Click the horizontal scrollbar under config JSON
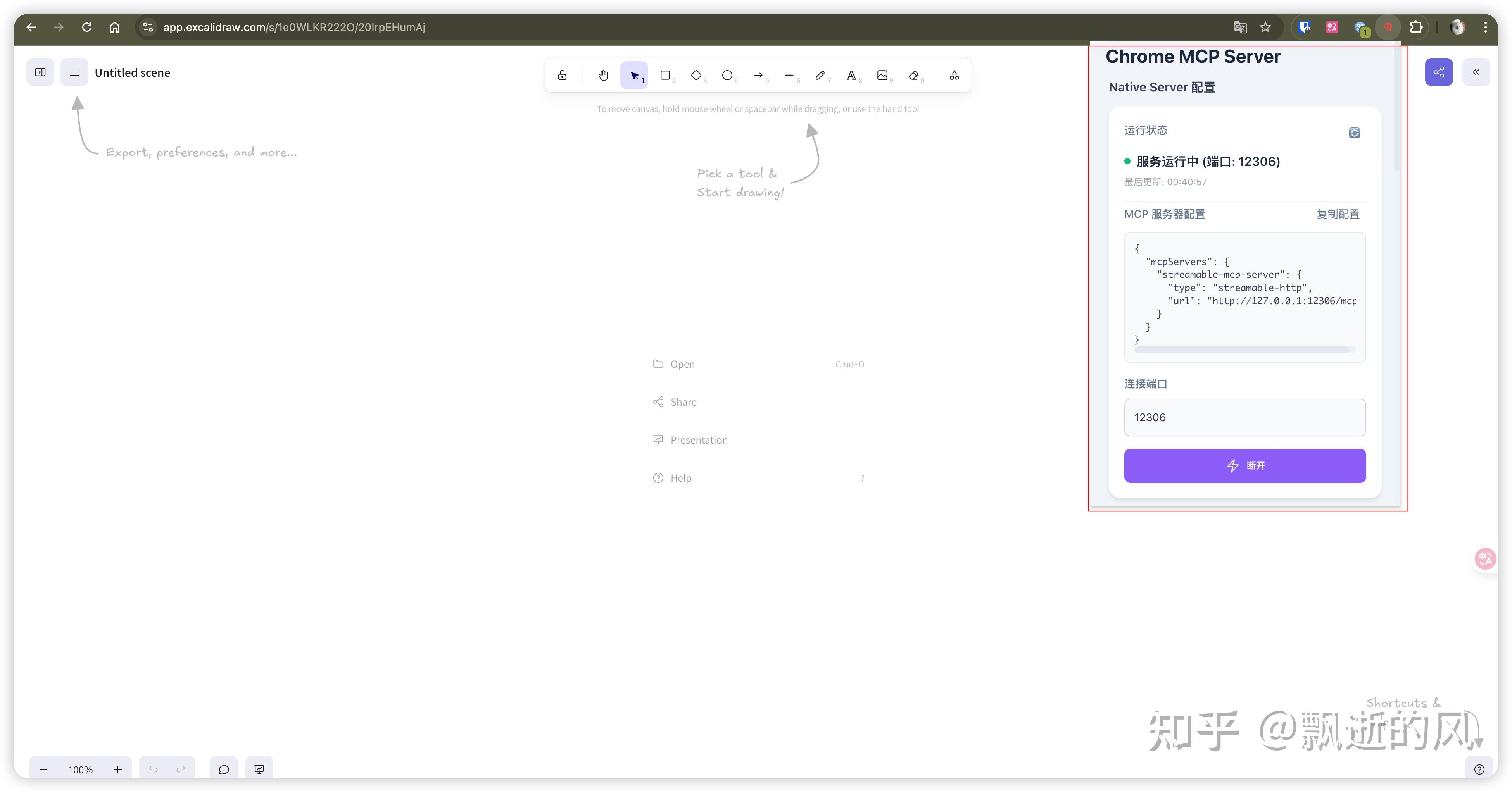 coord(1241,350)
